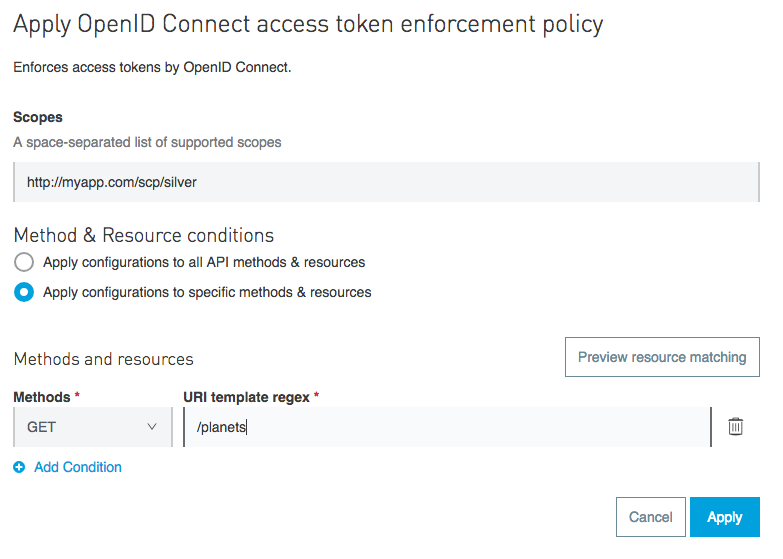Click label 'Apply configurations to specific methods'
The image size is (783, 559).
click(207, 293)
